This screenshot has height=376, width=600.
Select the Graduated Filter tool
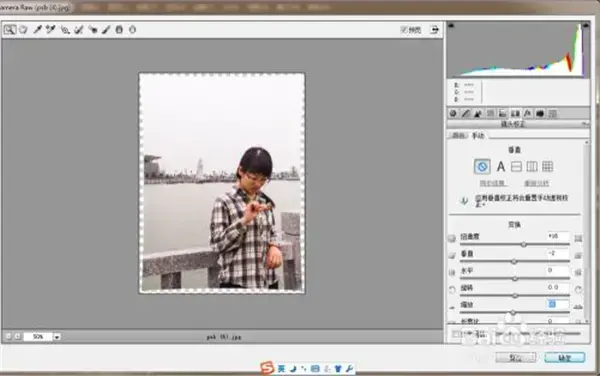click(119, 29)
